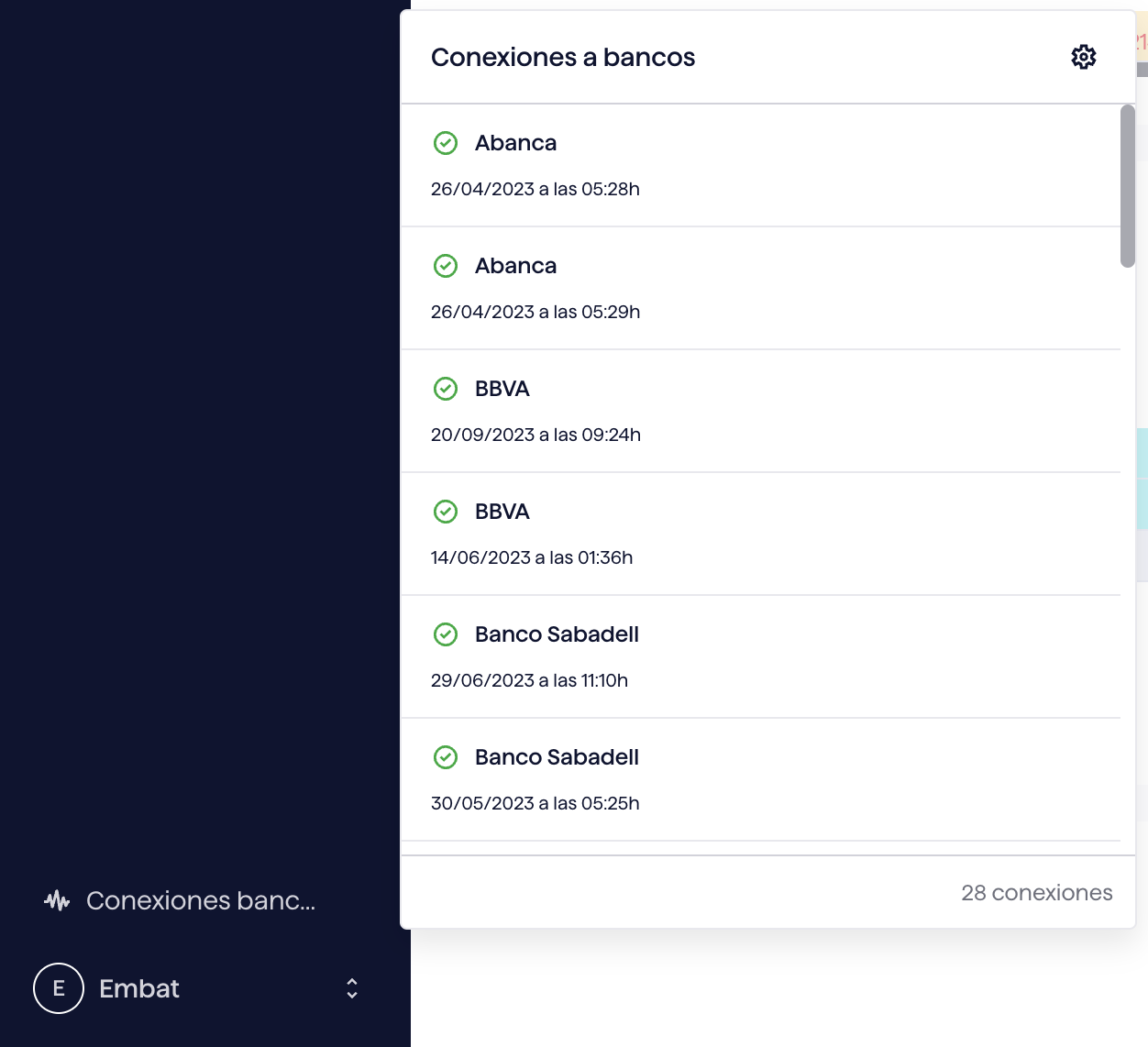Open Abanca connection dated 26/04/2023 05:29h
Viewport: 1148px width, 1047px height.
tap(761, 289)
